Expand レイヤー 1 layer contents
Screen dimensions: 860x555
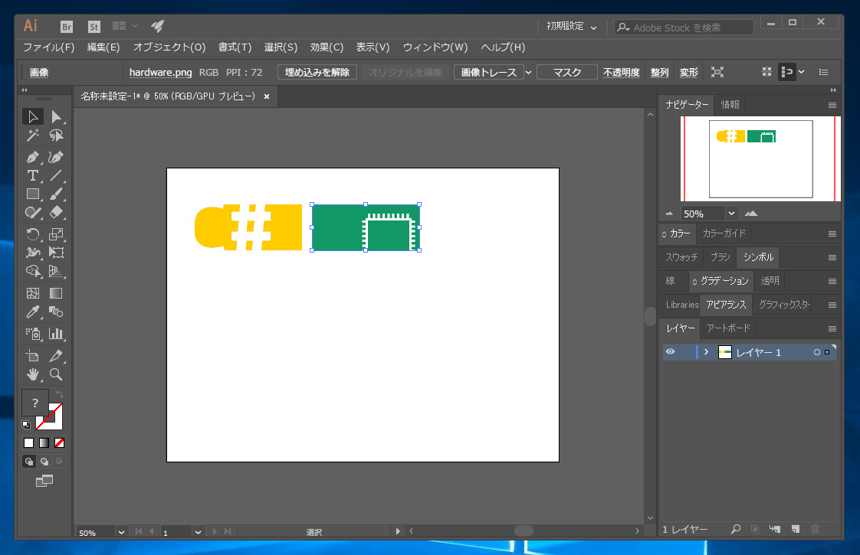coord(706,352)
